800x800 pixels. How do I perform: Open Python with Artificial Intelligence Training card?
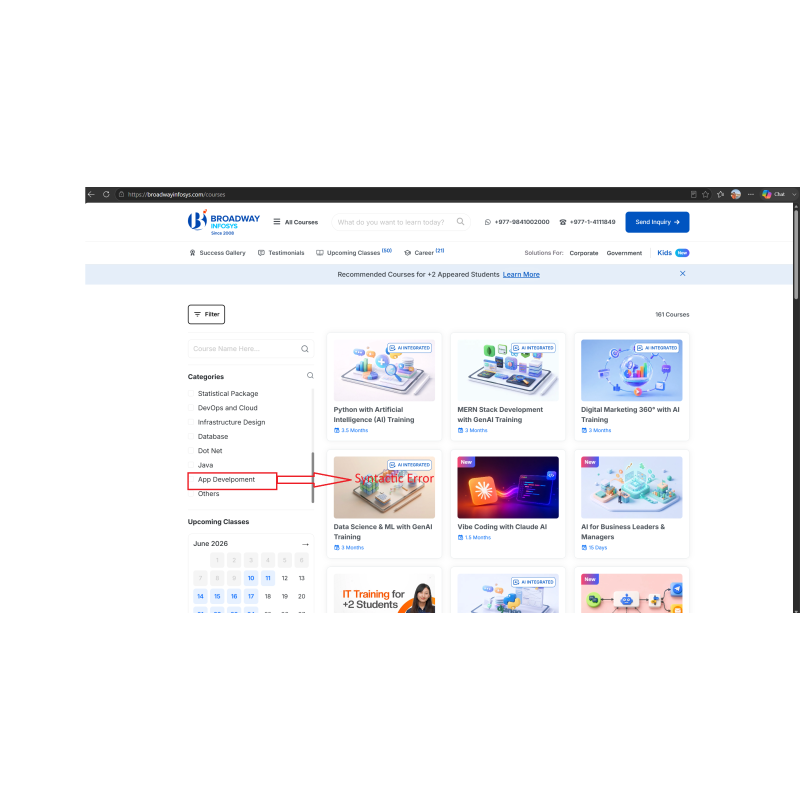click(384, 387)
